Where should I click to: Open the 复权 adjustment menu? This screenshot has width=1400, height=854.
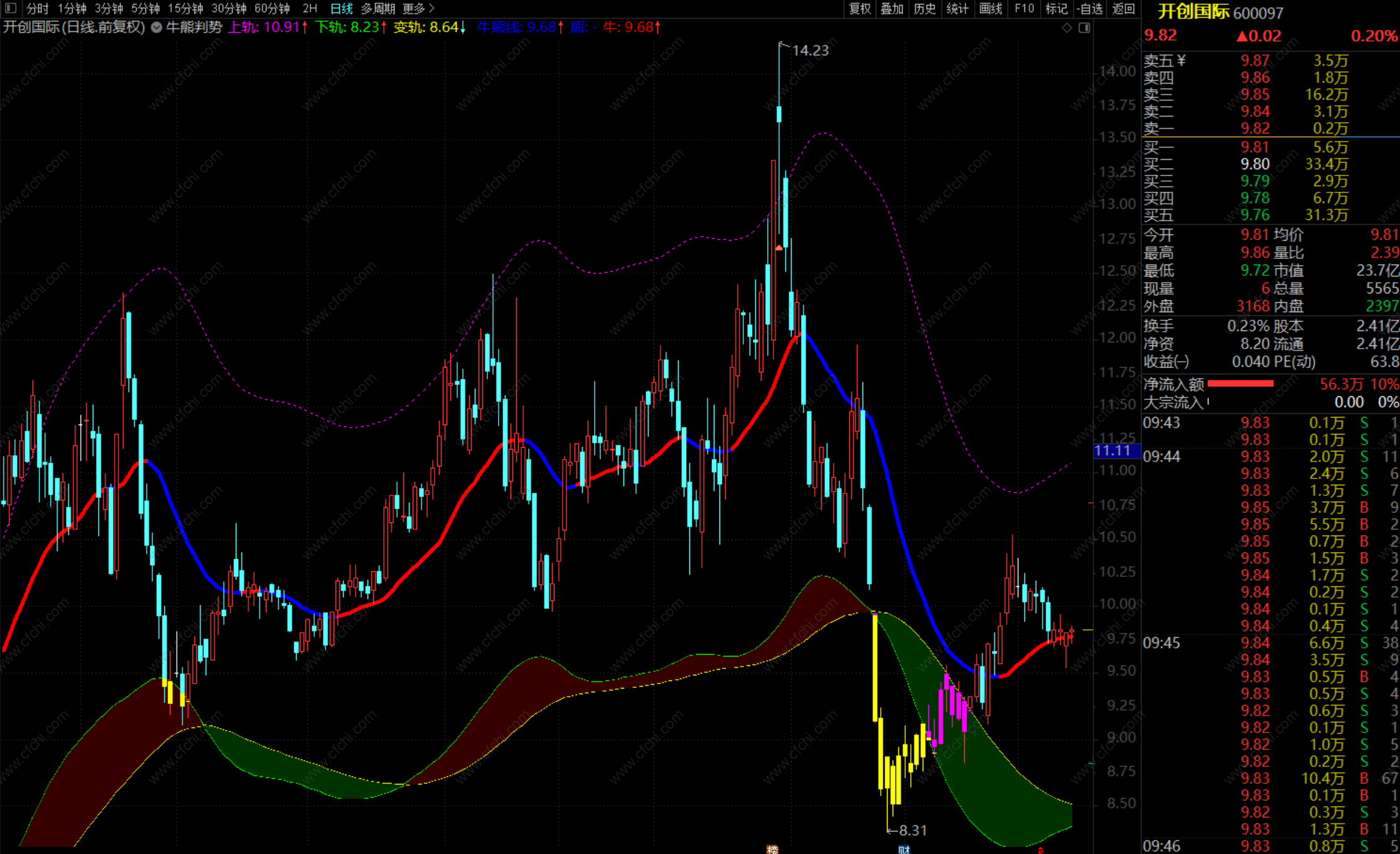(x=859, y=8)
